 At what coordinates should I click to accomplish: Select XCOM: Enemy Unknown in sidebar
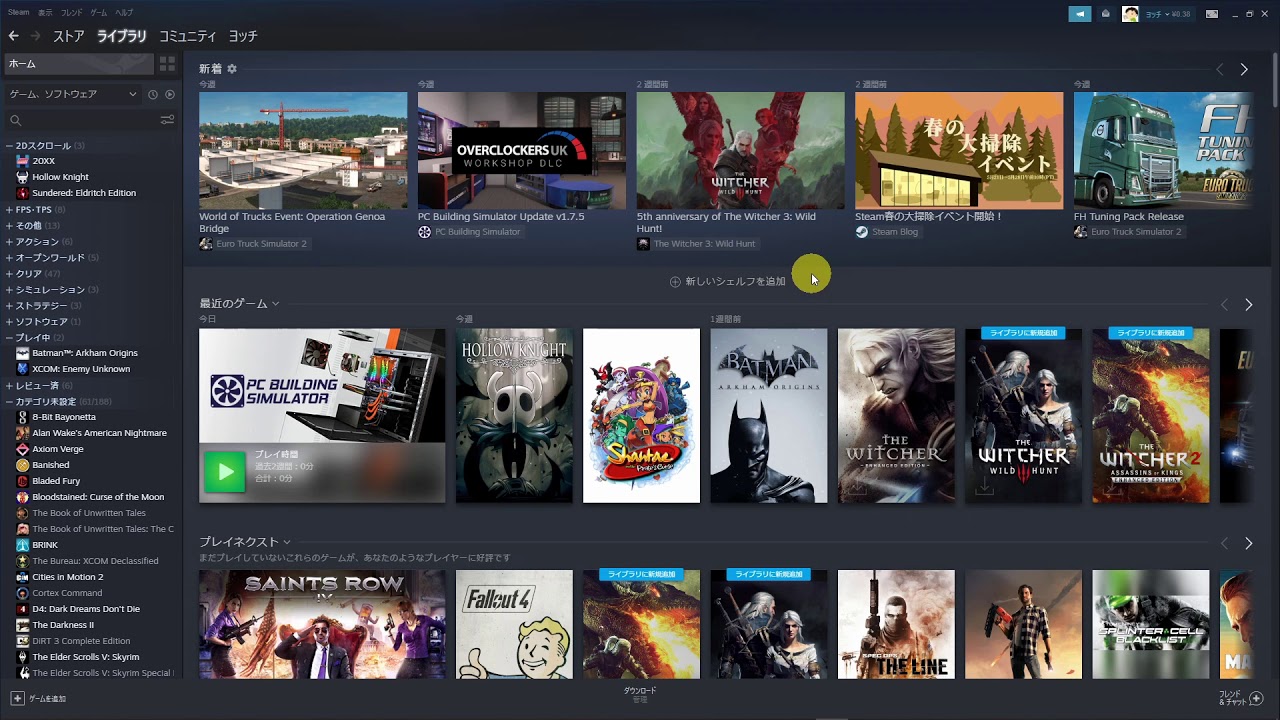81,369
